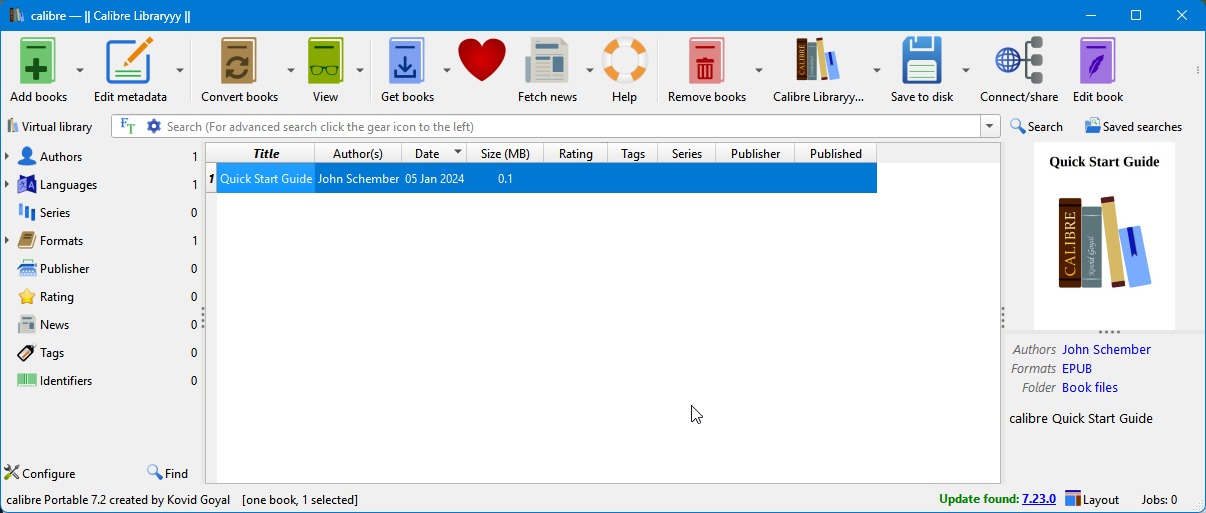Click the Virtual library button
The height and width of the screenshot is (513, 1206).
tap(49, 126)
